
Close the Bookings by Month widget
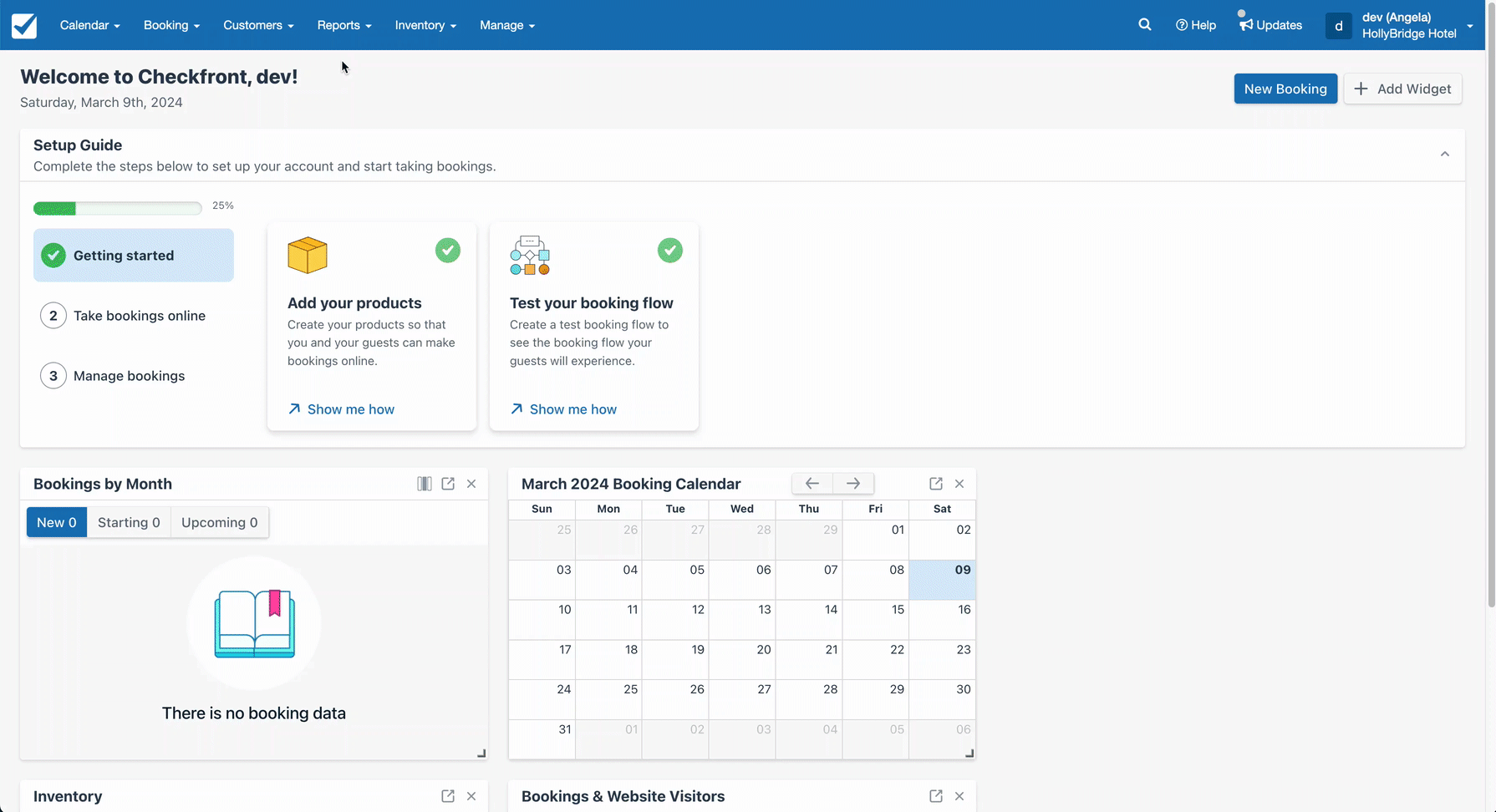coord(471,484)
